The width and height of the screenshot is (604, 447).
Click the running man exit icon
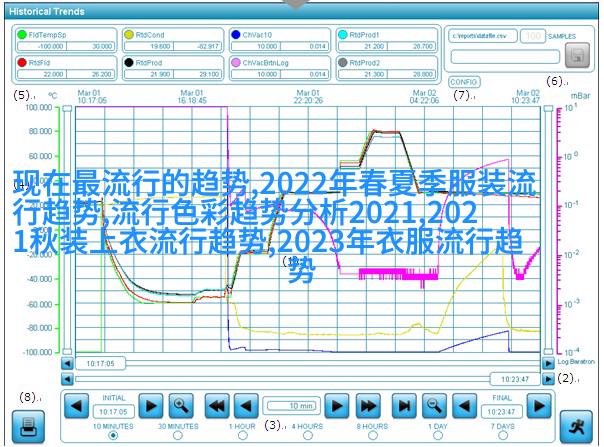[x=576, y=427]
